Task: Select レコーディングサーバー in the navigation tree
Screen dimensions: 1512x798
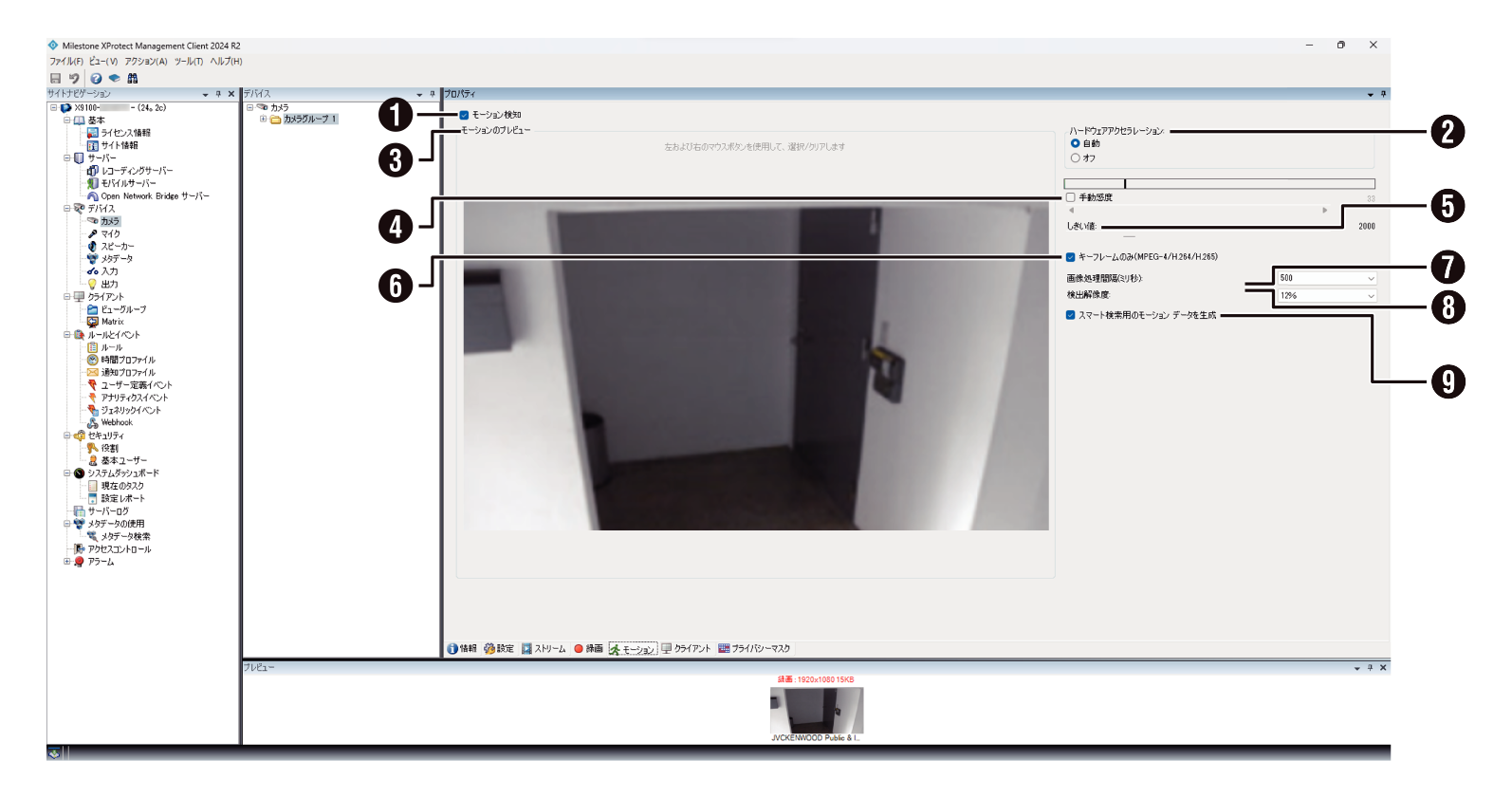Action: tap(137, 171)
